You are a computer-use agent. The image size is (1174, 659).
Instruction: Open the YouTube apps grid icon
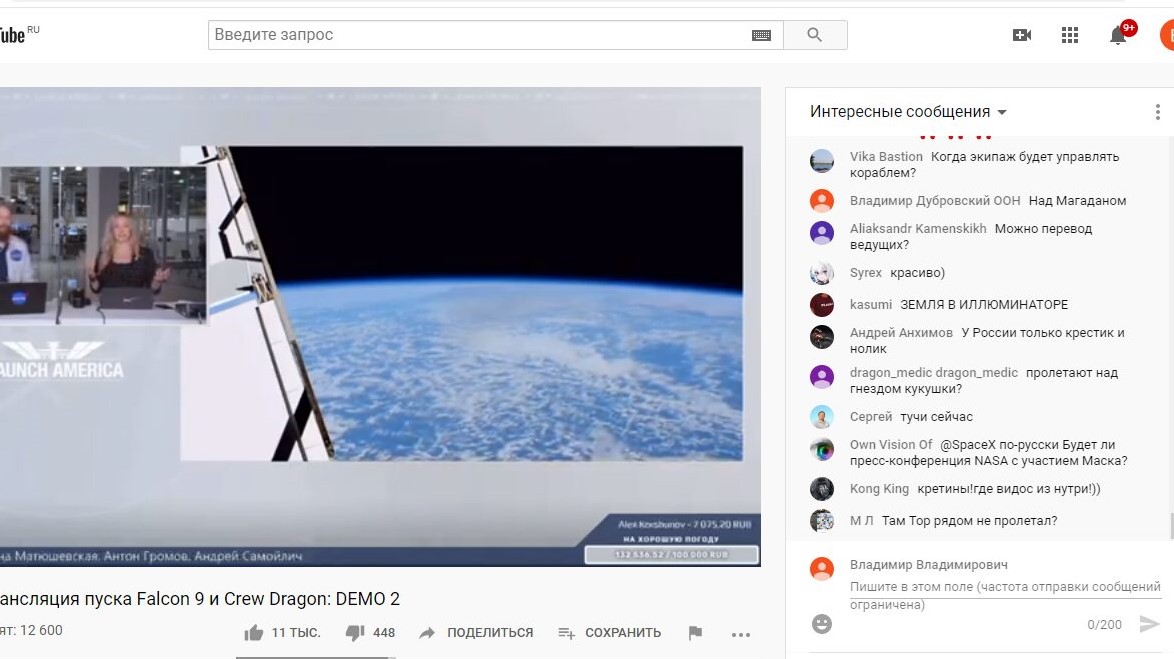(1070, 34)
